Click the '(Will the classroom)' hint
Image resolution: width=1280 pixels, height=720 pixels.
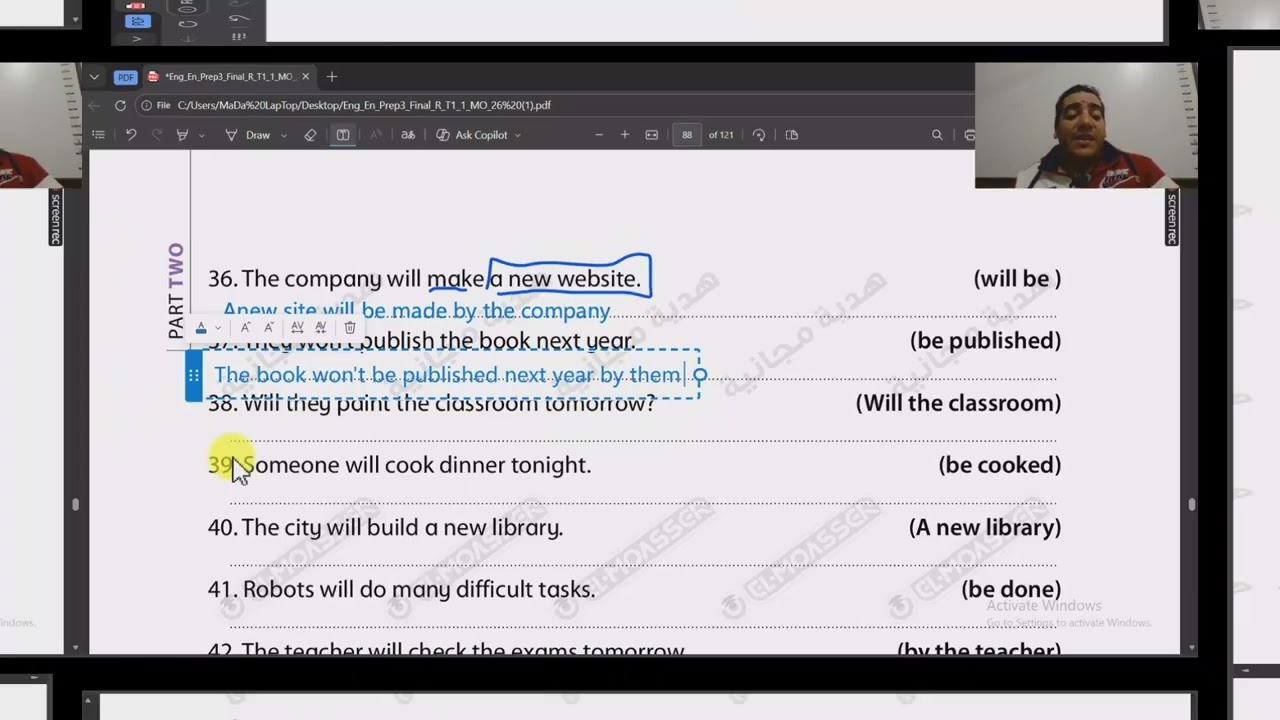click(x=958, y=403)
